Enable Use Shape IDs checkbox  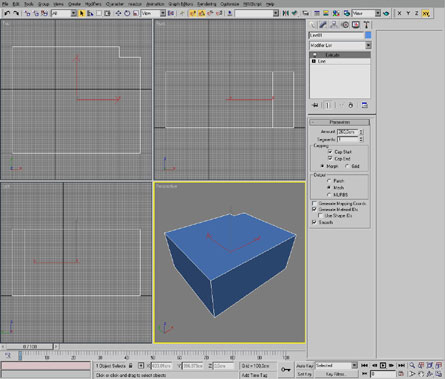point(320,216)
